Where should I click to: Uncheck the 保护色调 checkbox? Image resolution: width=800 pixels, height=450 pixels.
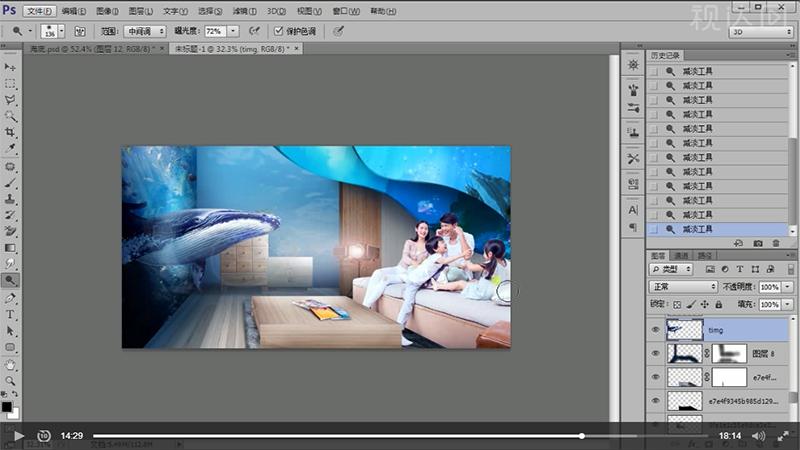(x=278, y=31)
